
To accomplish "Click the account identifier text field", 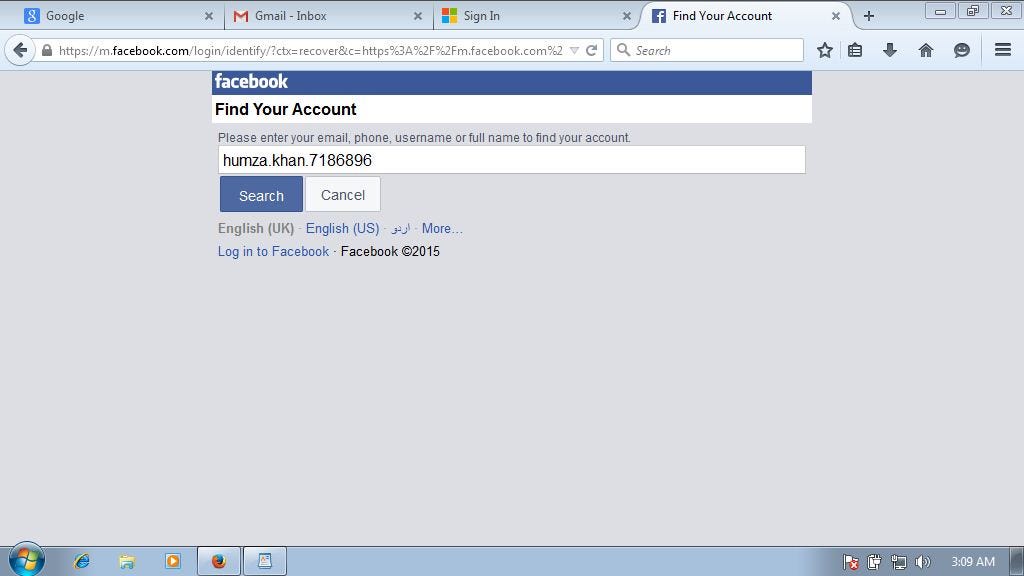I will click(x=511, y=160).
